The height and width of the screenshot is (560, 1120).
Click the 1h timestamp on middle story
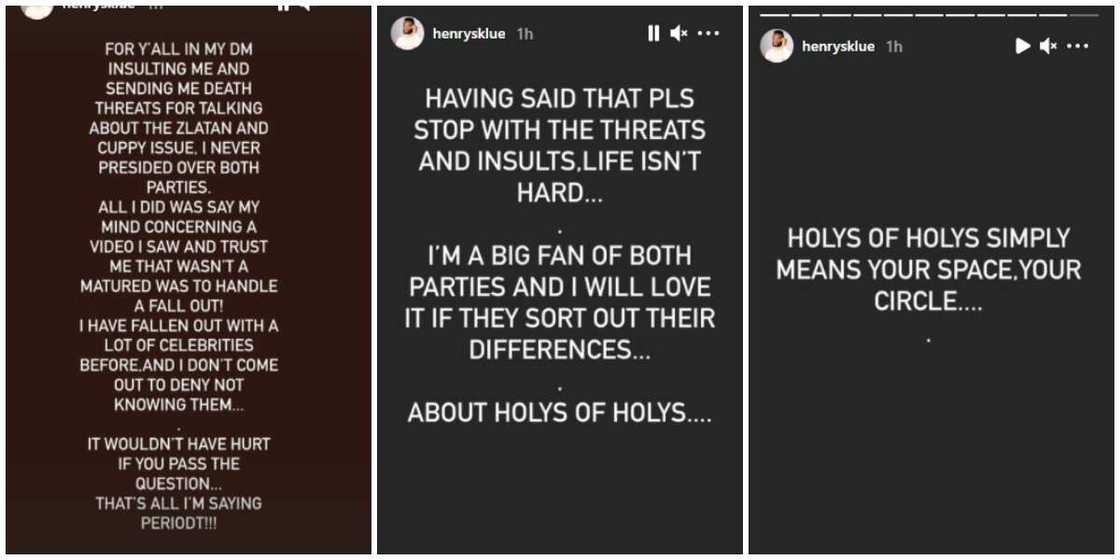(525, 34)
